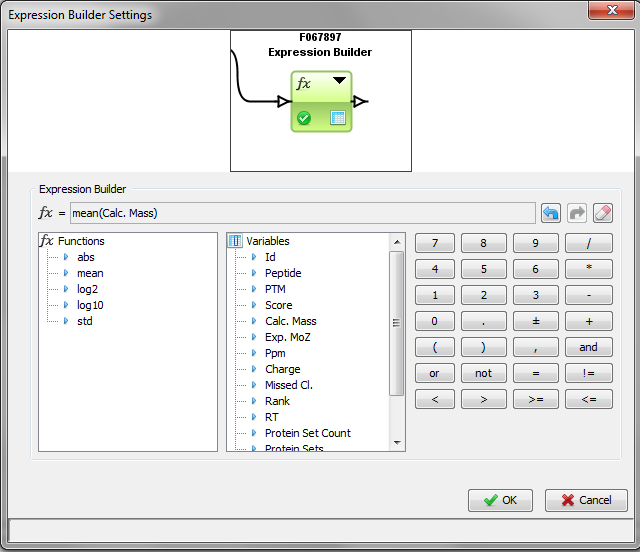Click the plus-minus (±) button
The width and height of the screenshot is (640, 552).
536,321
